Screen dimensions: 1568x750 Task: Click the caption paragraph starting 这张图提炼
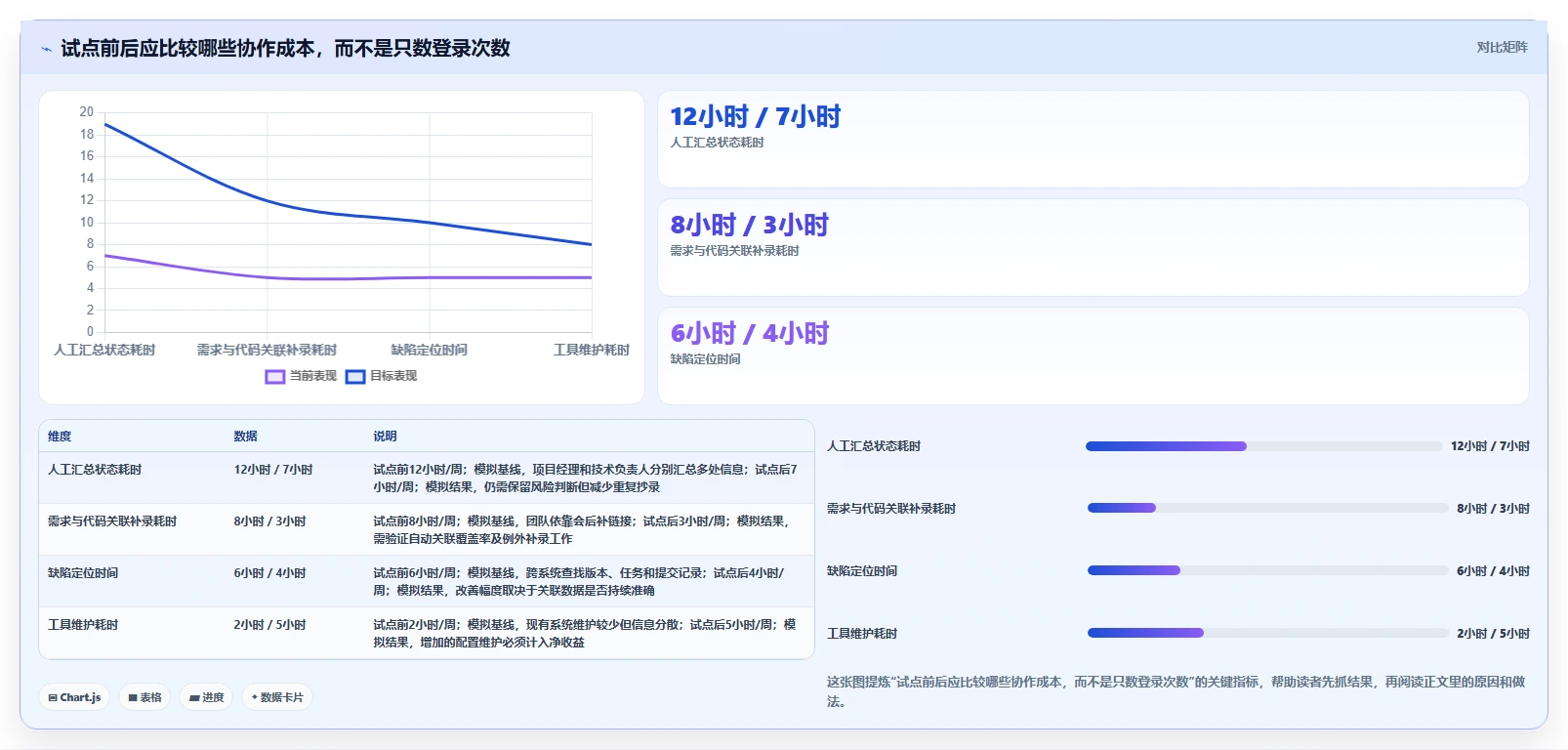(x=1176, y=691)
